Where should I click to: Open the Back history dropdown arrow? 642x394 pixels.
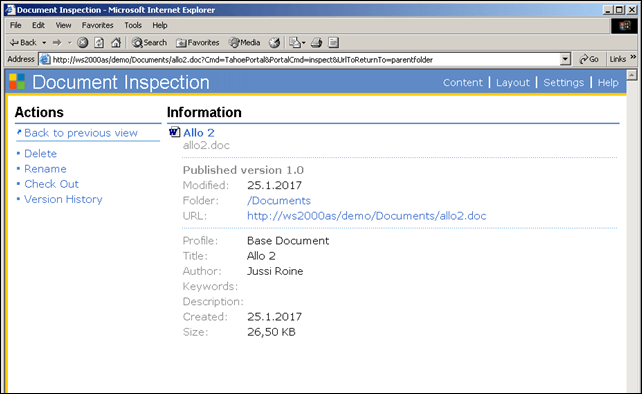click(44, 43)
